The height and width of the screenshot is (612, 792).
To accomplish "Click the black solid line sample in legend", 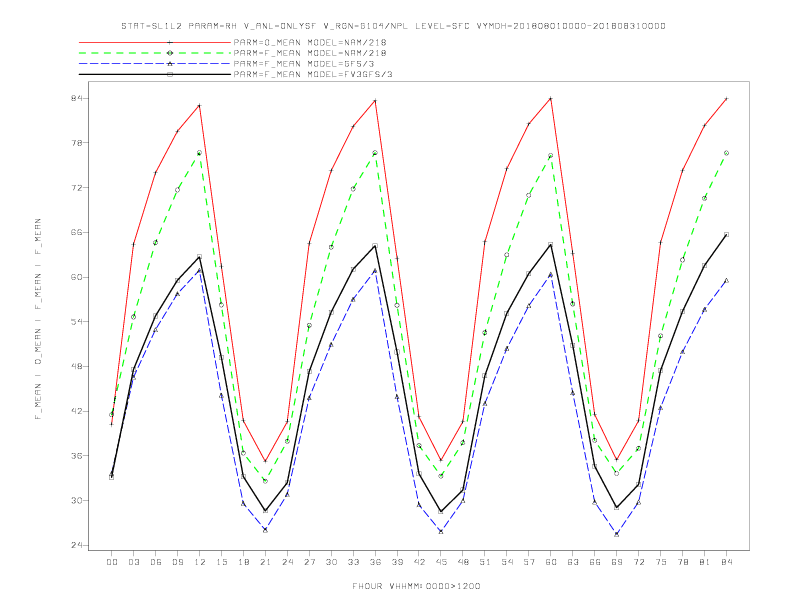I will click(155, 74).
